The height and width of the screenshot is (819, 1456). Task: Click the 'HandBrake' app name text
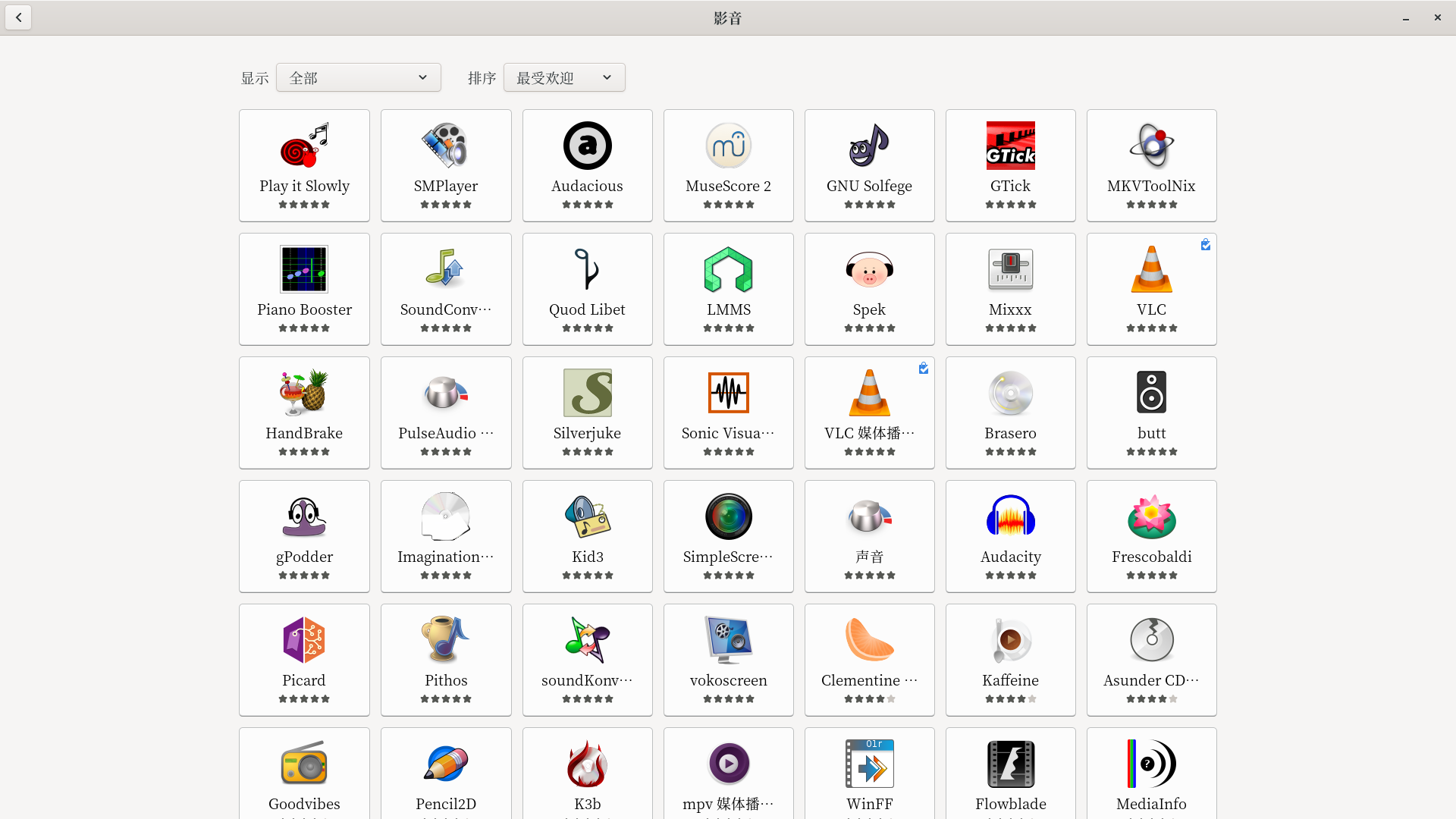pos(304,433)
